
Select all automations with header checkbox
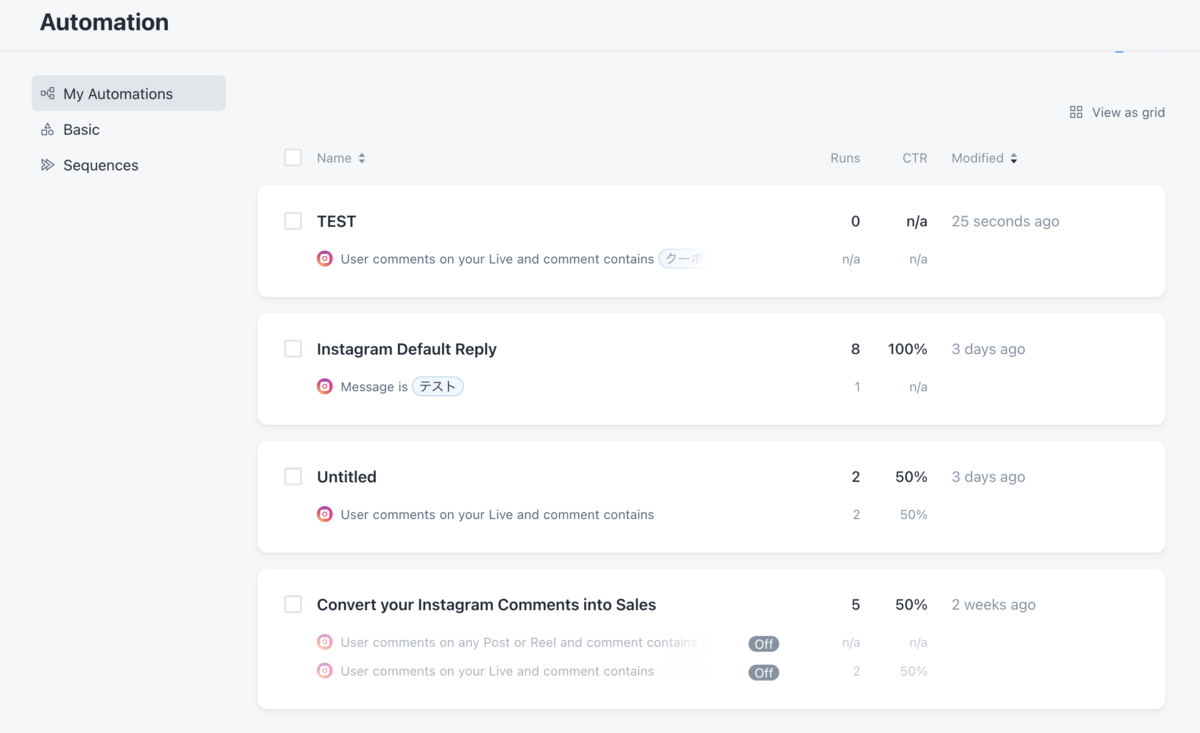293,158
